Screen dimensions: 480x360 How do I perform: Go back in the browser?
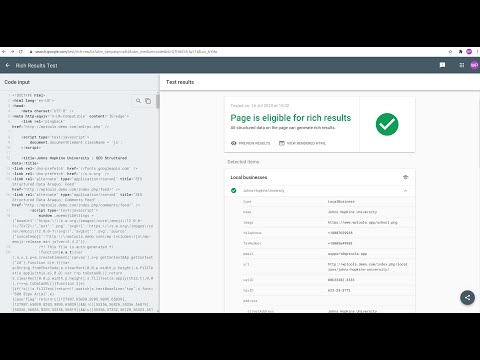pyautogui.click(x=4, y=52)
